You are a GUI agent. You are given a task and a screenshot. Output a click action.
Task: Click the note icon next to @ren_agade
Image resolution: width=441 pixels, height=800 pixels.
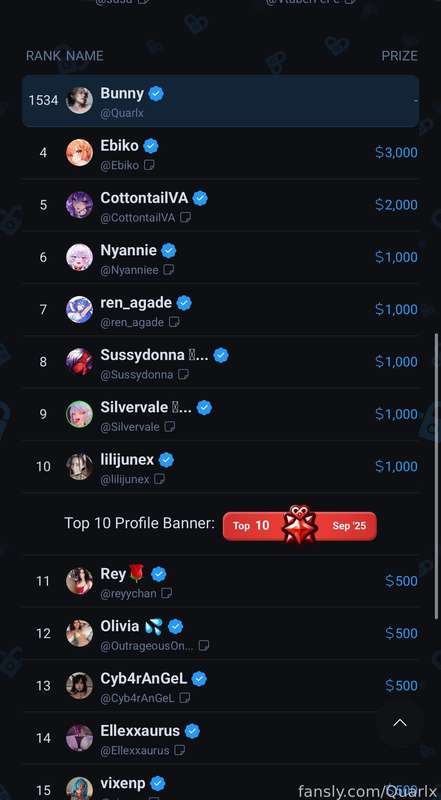point(174,322)
